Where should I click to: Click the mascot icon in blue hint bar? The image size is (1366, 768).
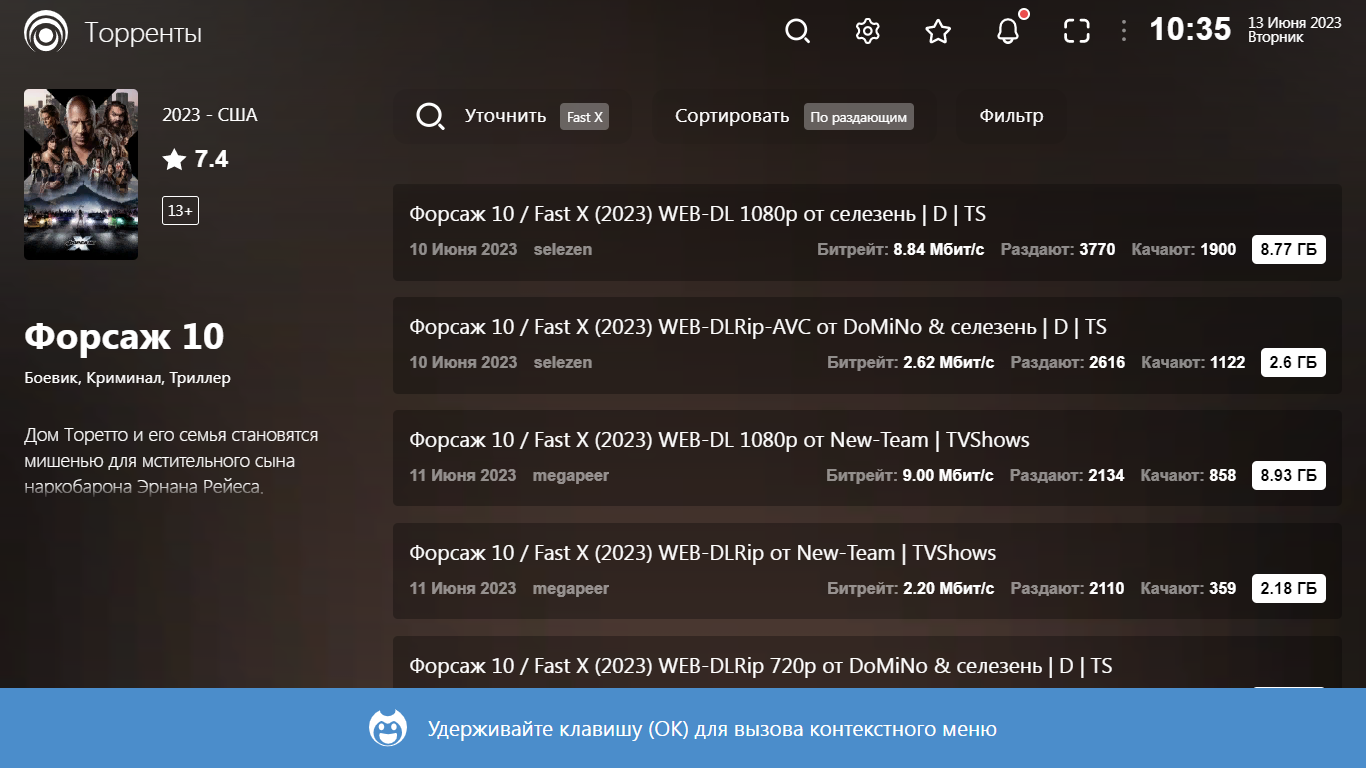[x=388, y=728]
